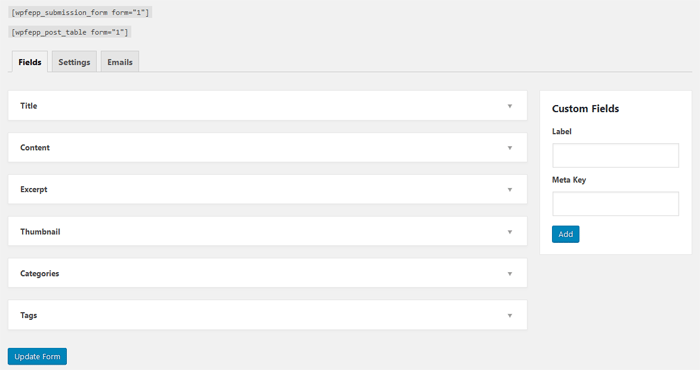Expand the Tags field arrow
This screenshot has height=370, width=700.
click(509, 316)
